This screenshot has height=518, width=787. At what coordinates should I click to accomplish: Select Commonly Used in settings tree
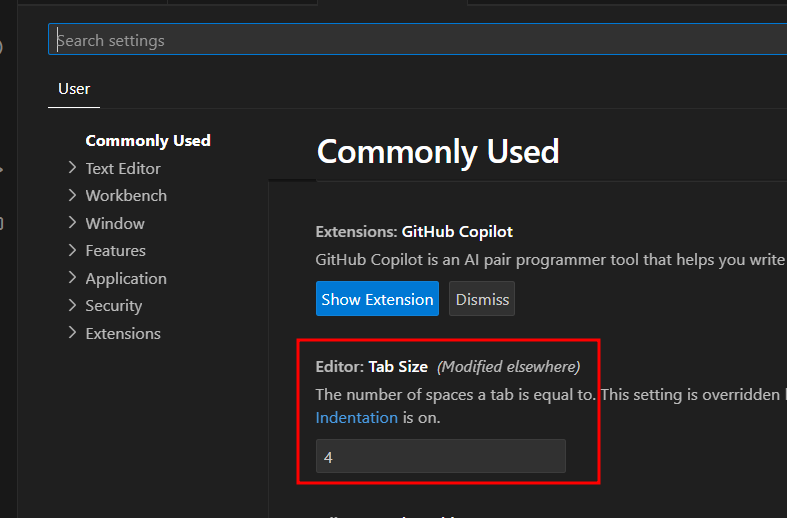click(x=148, y=141)
